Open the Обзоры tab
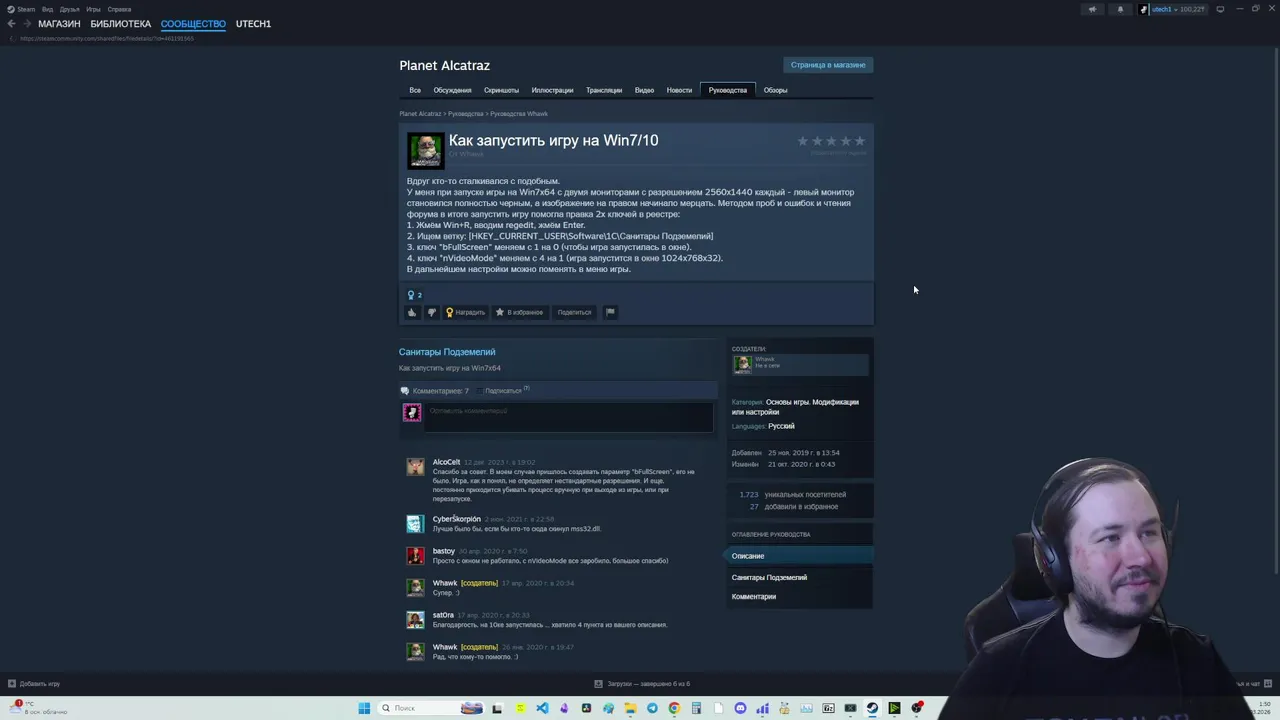This screenshot has width=1280, height=720. pos(775,90)
